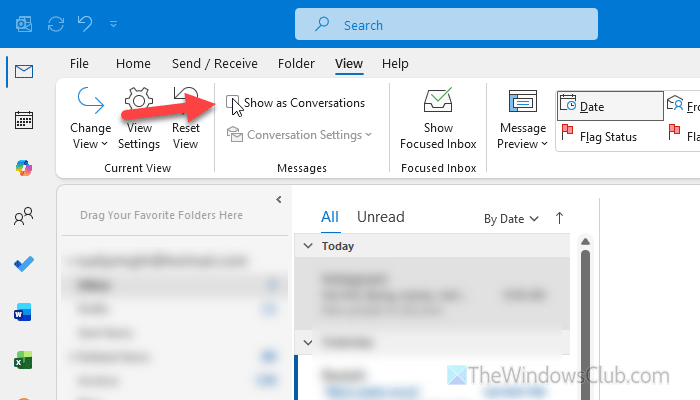Click Show Focused Inbox button
This screenshot has width=700, height=400.
pos(438,118)
